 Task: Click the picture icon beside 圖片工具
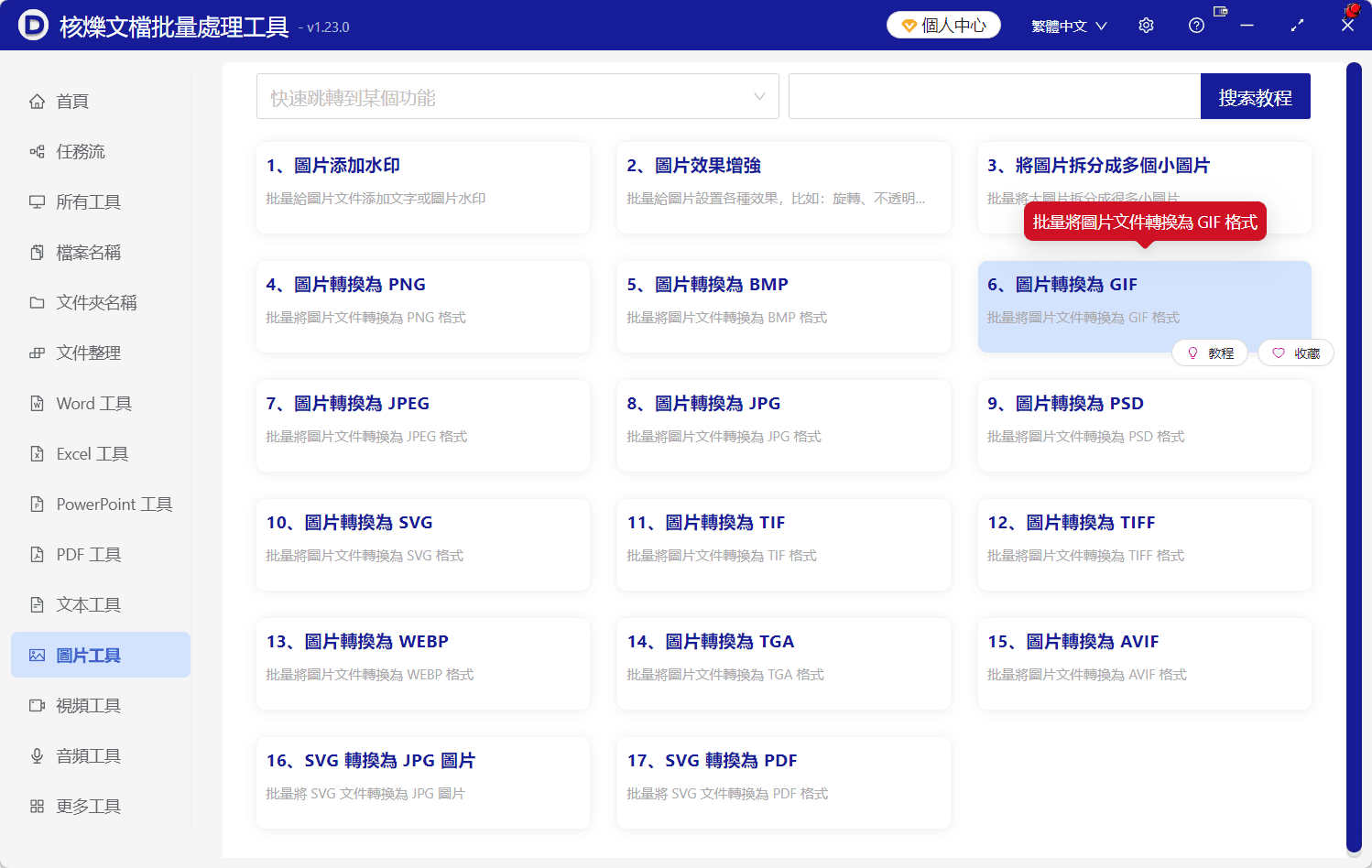coord(37,655)
